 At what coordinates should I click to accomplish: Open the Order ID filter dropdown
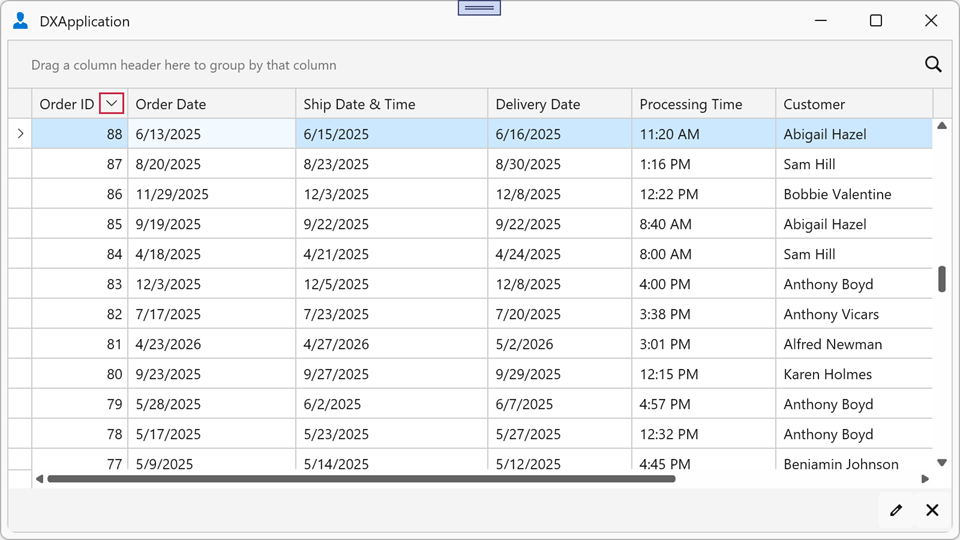[111, 103]
